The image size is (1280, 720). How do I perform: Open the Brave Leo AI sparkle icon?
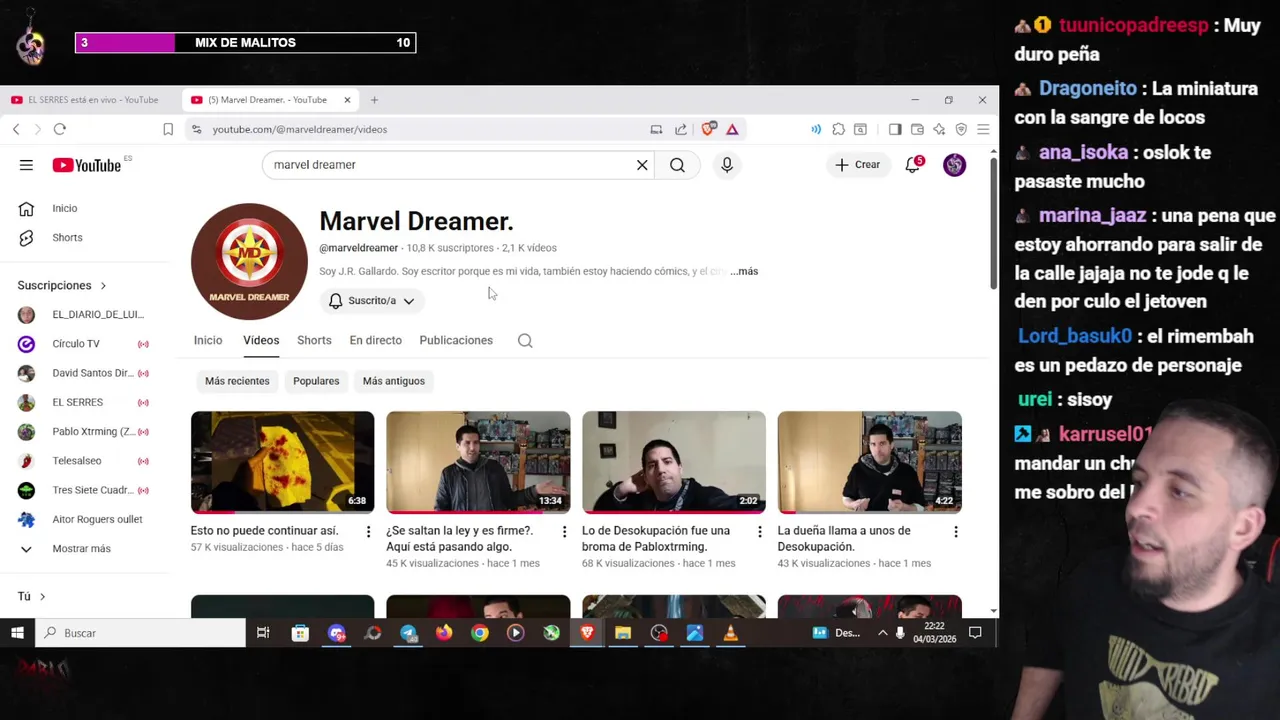pyautogui.click(x=939, y=129)
